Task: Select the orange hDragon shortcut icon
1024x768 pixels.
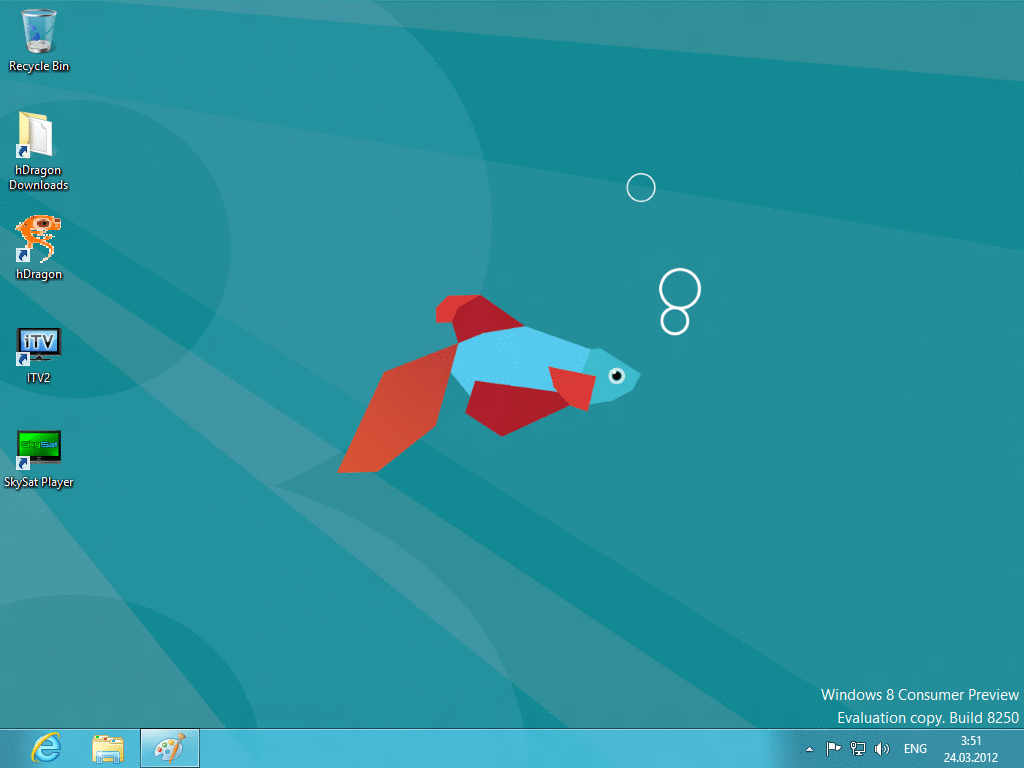Action: pos(38,238)
